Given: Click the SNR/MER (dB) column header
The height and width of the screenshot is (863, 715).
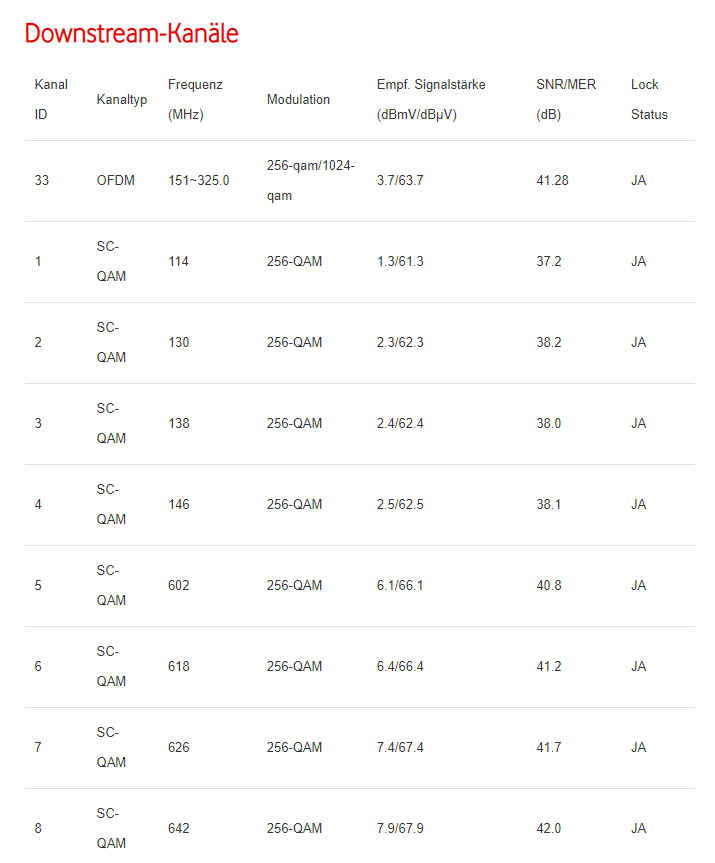Looking at the screenshot, I should 566,99.
